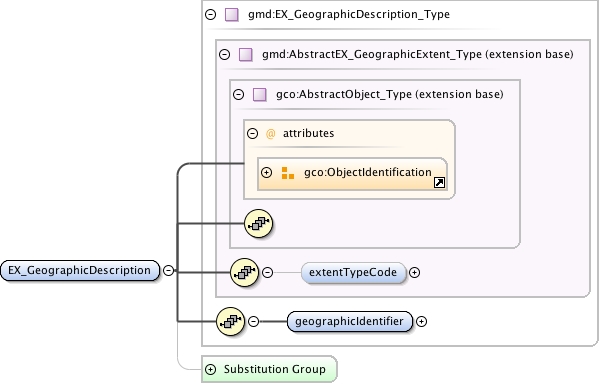
Task: Collapse the attributes group
Action: [x=253, y=133]
